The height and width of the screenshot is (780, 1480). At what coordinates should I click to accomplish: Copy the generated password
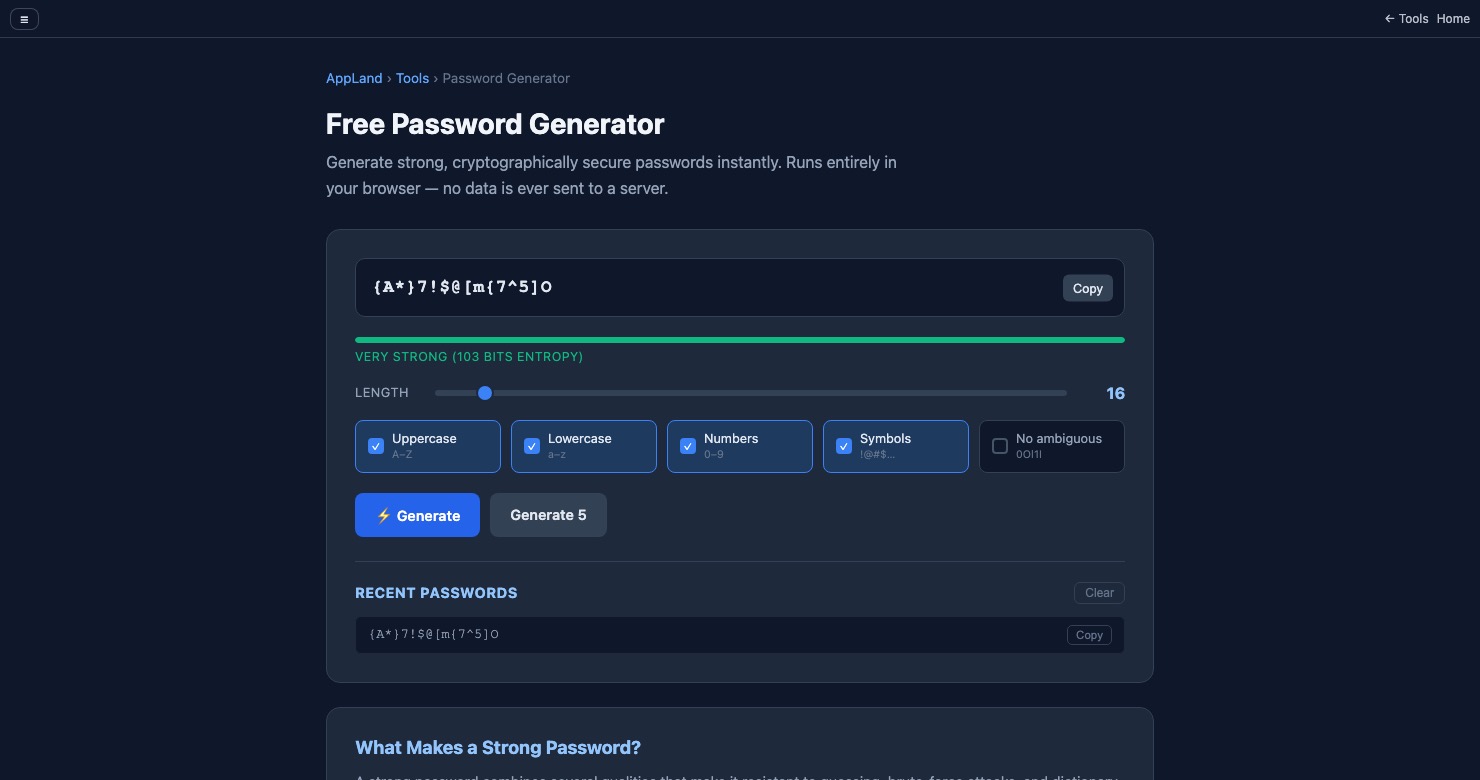tap(1087, 288)
